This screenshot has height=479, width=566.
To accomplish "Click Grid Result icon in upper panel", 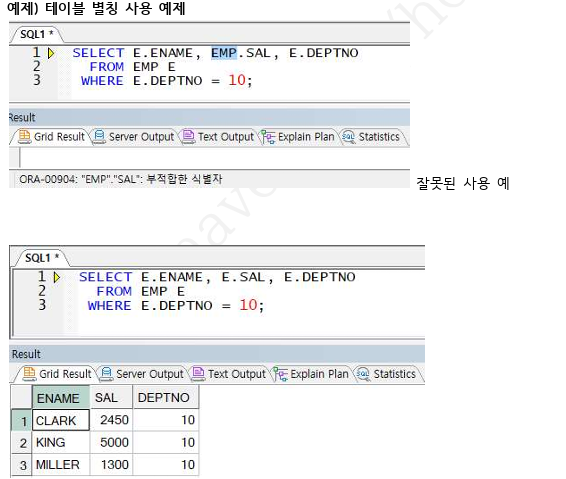I will [25, 137].
